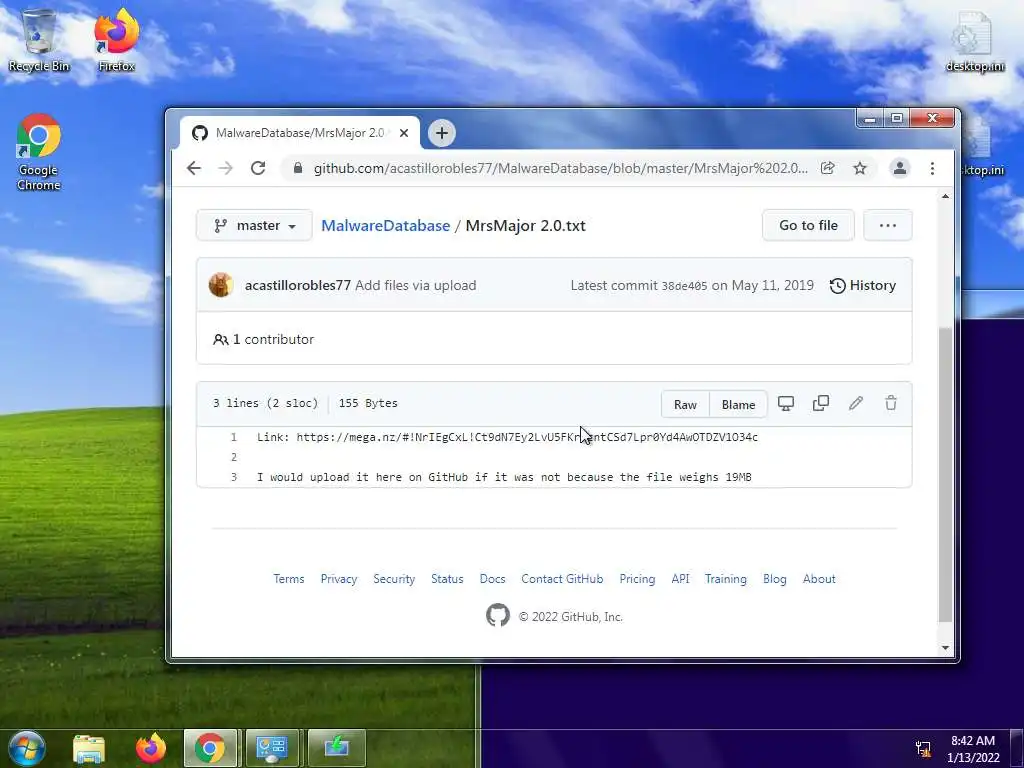Open the MalwareDatabase repository link
The height and width of the screenshot is (768, 1024).
pyautogui.click(x=385, y=225)
